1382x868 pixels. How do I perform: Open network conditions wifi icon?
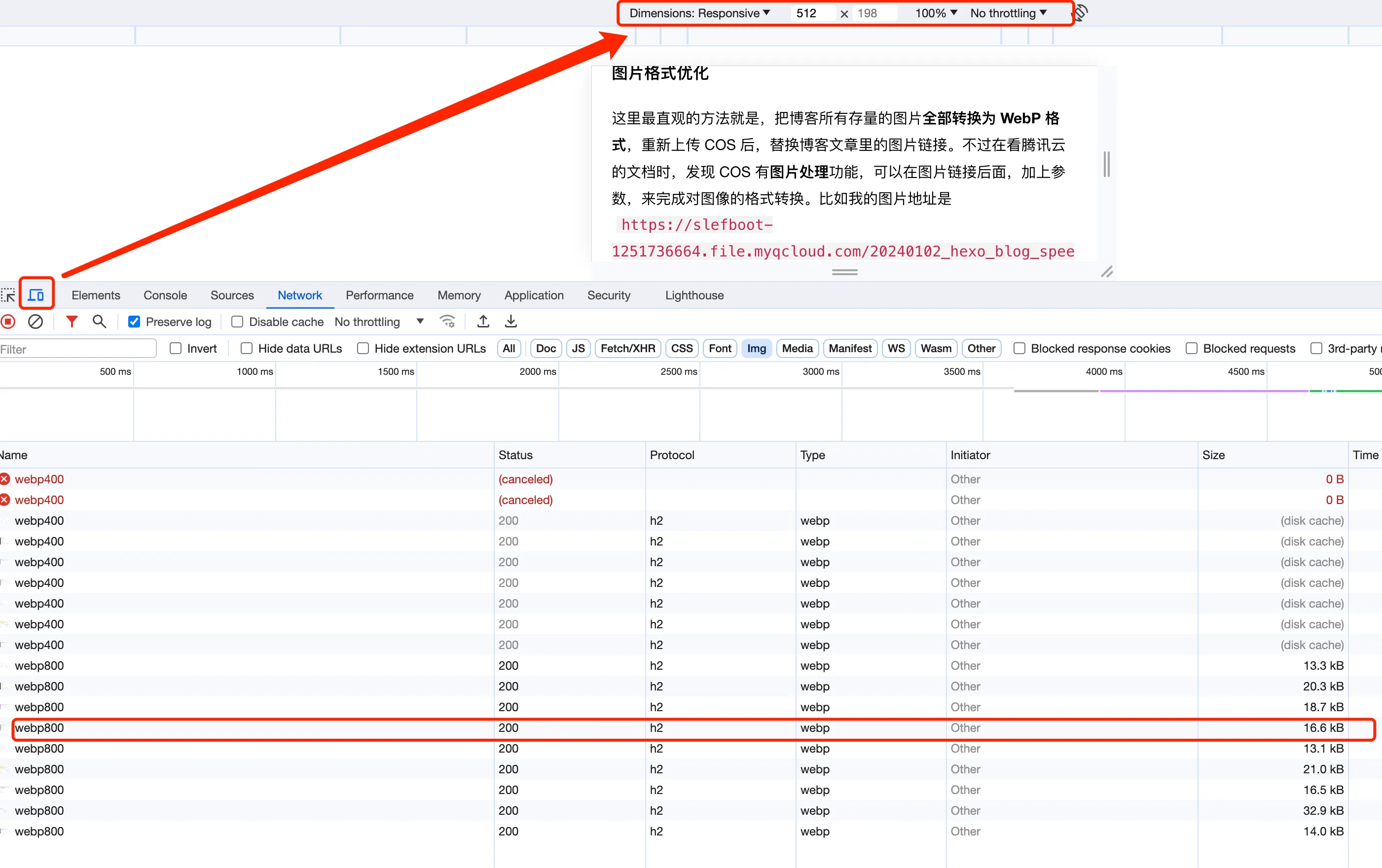(x=447, y=322)
